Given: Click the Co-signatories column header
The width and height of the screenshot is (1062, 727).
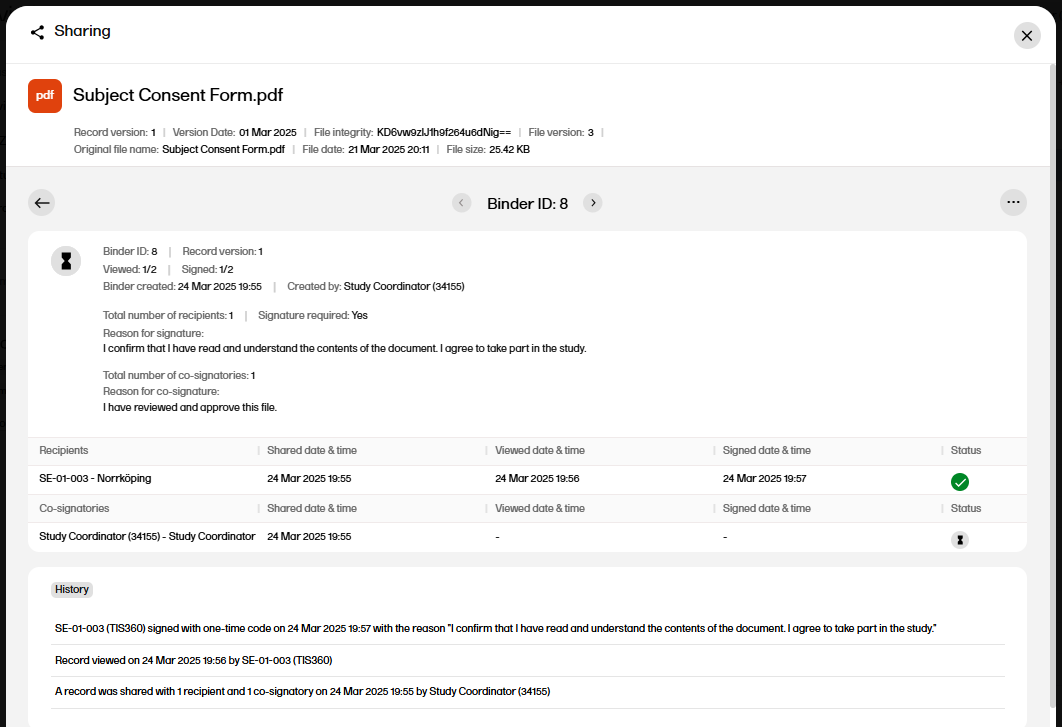Looking at the screenshot, I should [x=74, y=509].
